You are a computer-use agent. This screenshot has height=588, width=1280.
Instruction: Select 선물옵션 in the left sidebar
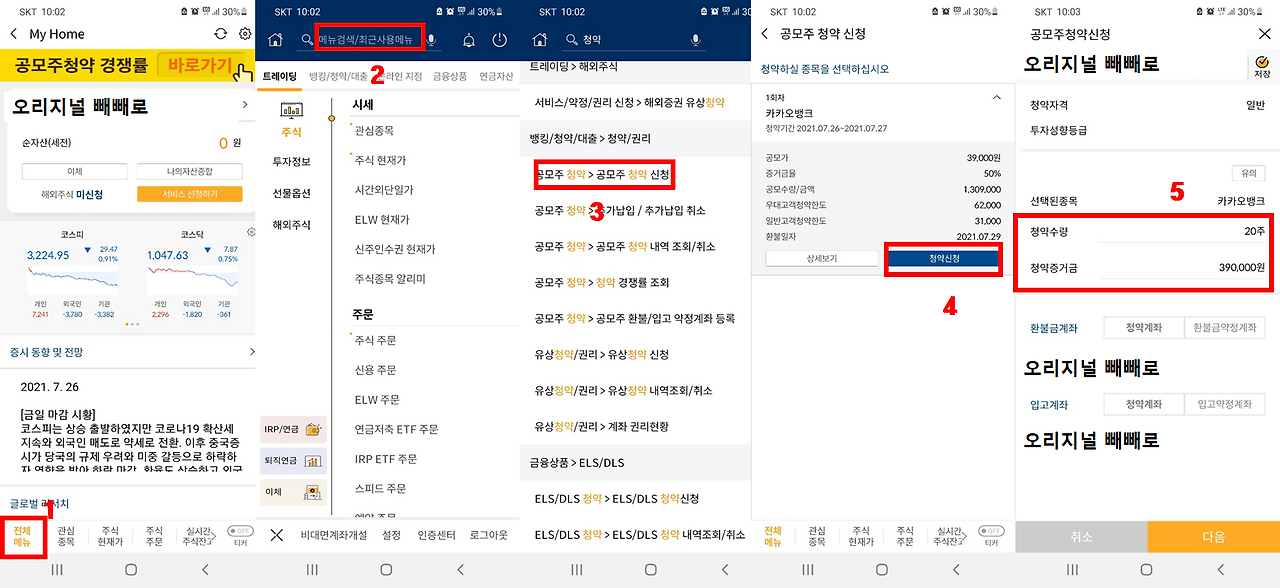point(292,193)
